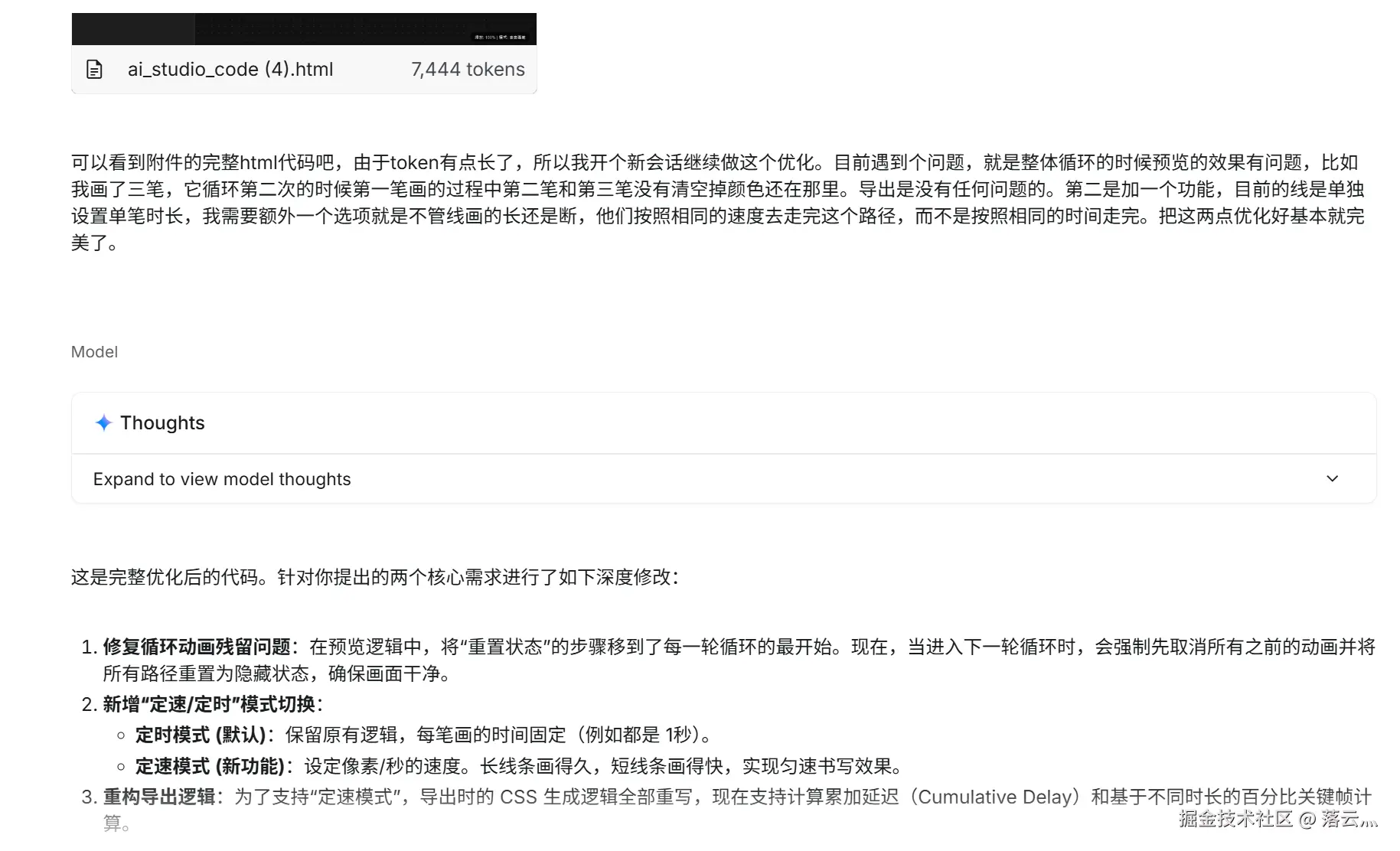
Task: Open the ai_studio_code (4).html attachment name
Action: pos(230,70)
